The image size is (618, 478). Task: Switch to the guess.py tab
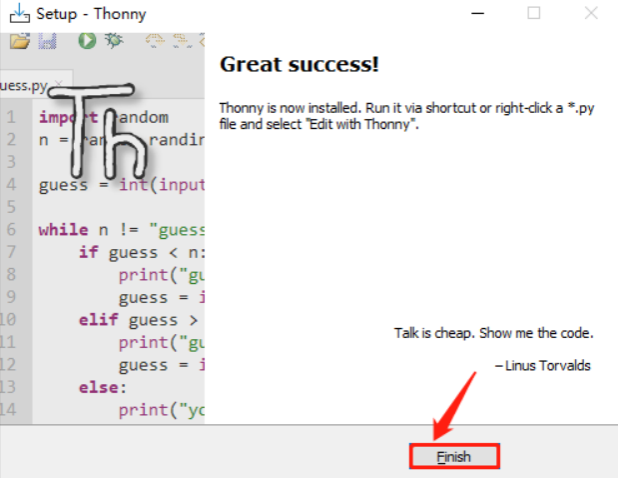point(24,85)
